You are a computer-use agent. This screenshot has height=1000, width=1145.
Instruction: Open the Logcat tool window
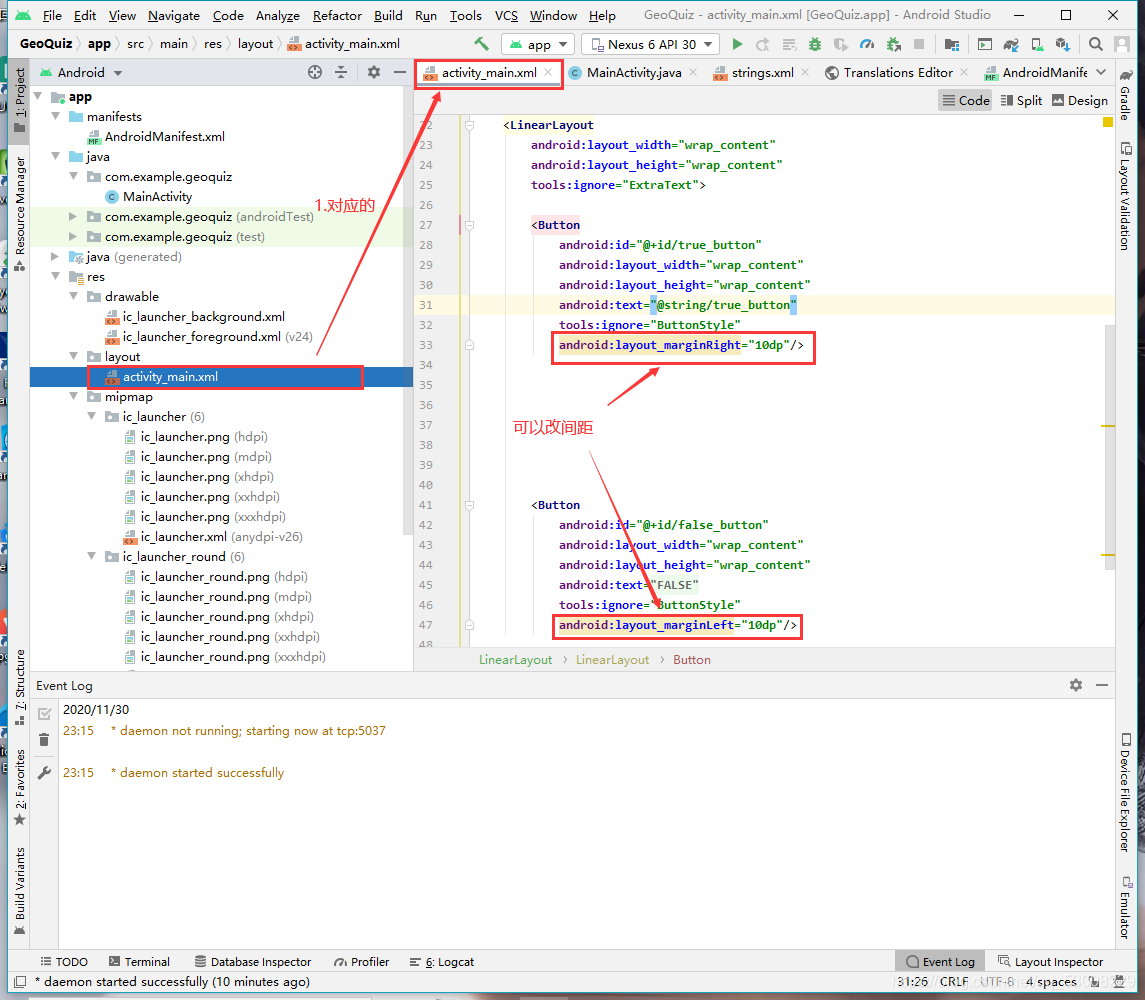442,961
